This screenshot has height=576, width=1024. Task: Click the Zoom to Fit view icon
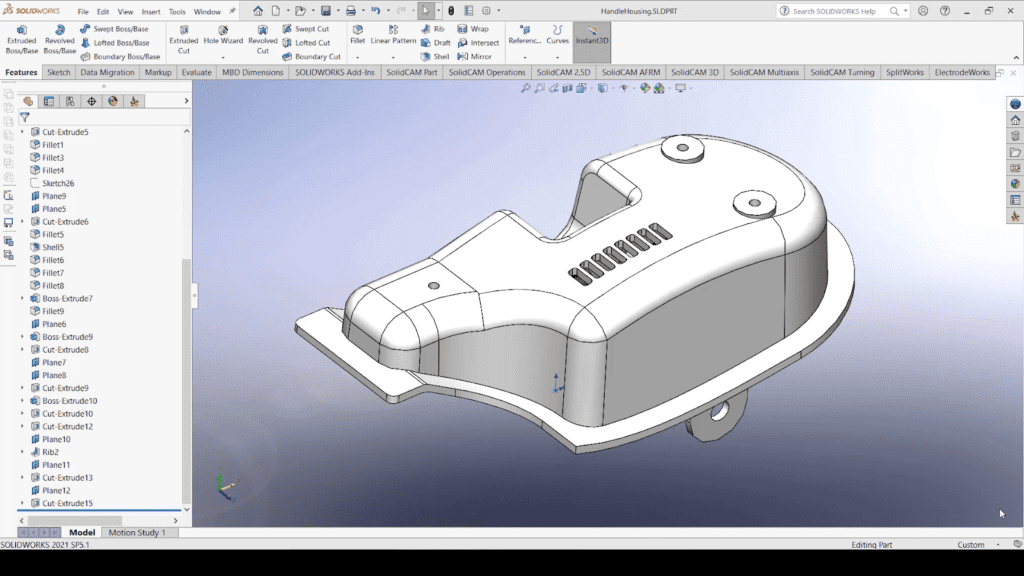[x=526, y=88]
